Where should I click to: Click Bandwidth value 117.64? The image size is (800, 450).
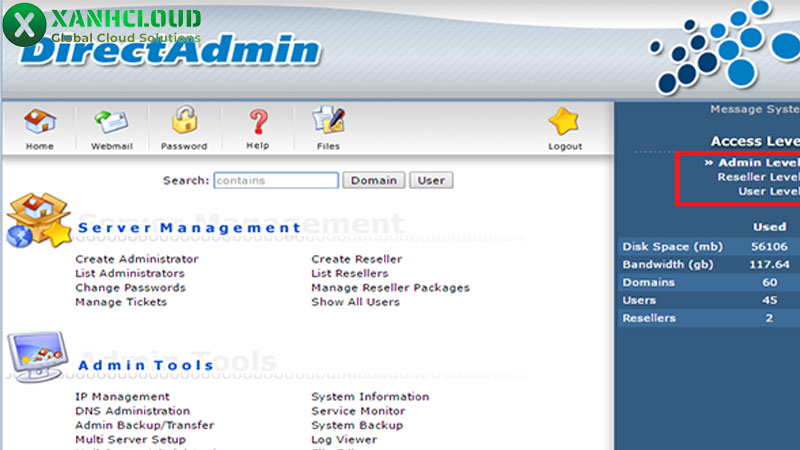(769, 264)
